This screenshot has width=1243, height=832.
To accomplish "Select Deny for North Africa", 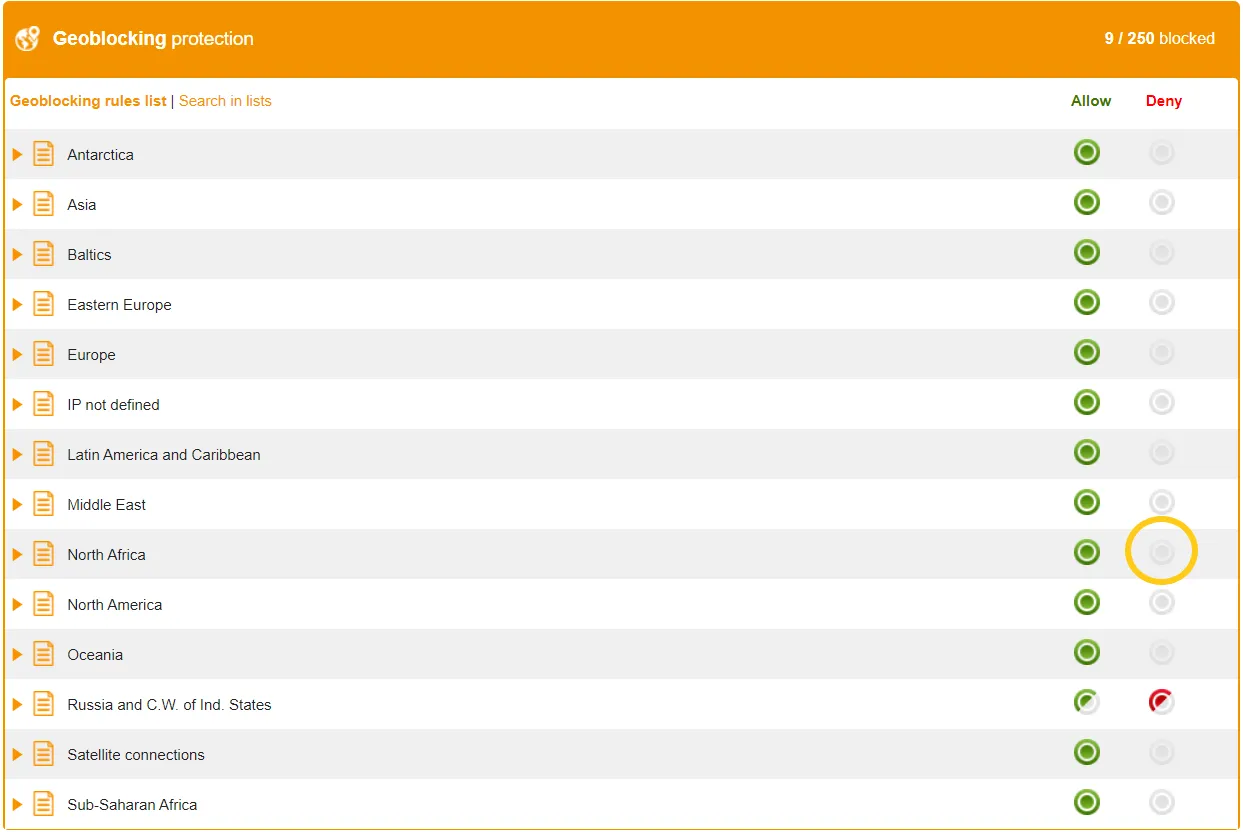I will pyautogui.click(x=1161, y=552).
